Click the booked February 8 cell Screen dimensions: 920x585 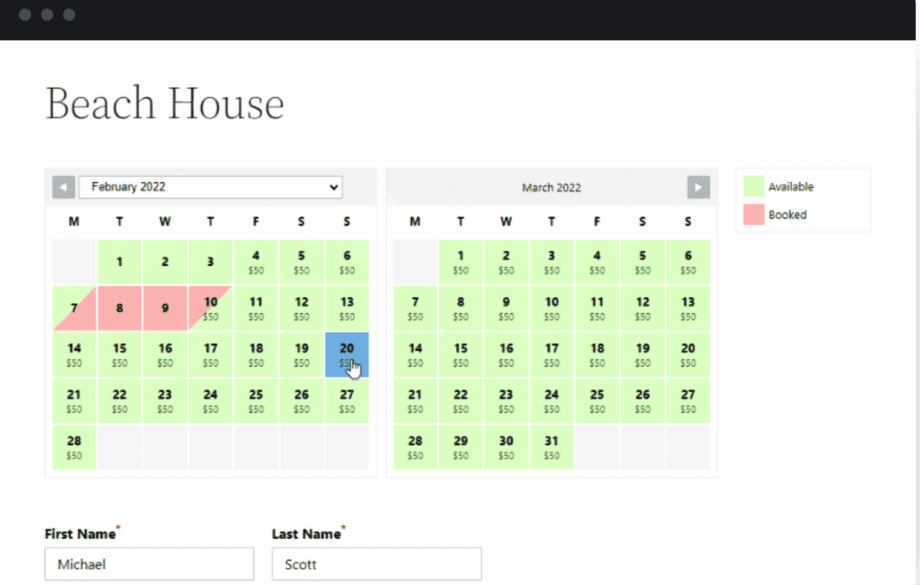click(120, 308)
